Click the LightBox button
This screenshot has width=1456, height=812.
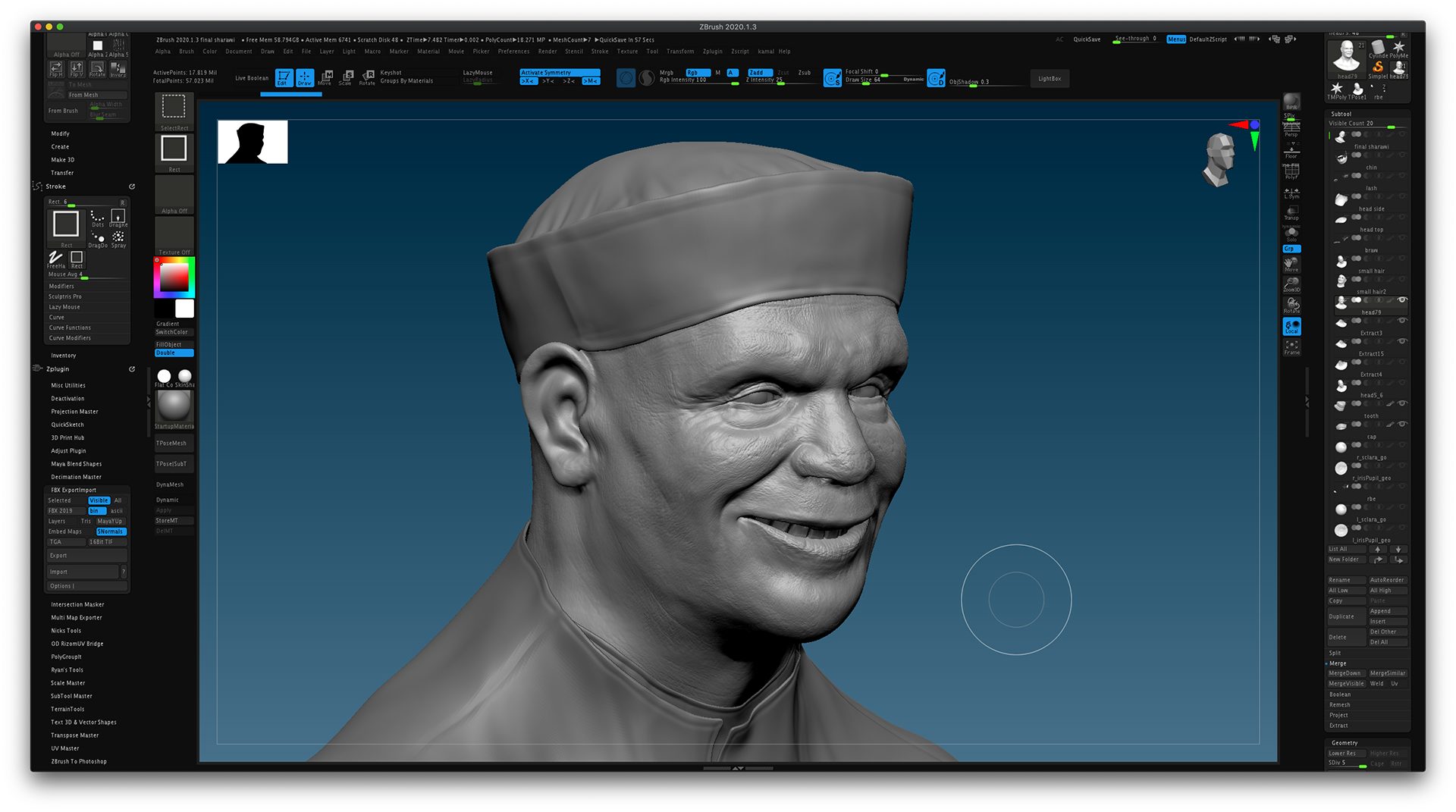tap(1050, 79)
